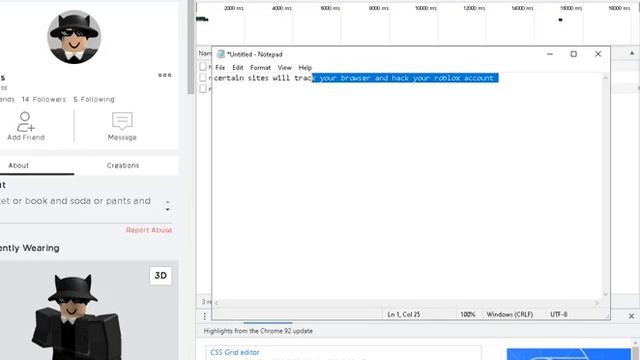Switch to the About tab
640x360 pixels.
coord(19,165)
